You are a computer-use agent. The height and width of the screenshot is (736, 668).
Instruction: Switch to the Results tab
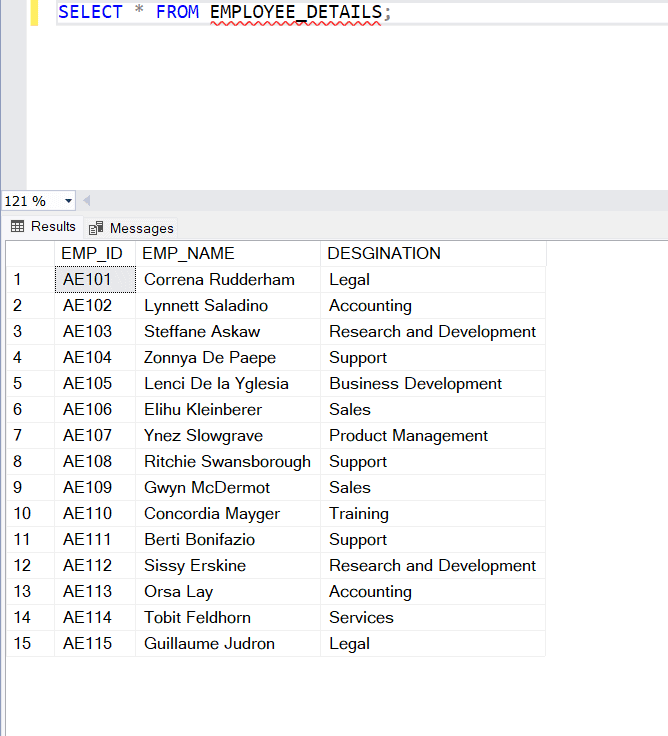(x=43, y=227)
